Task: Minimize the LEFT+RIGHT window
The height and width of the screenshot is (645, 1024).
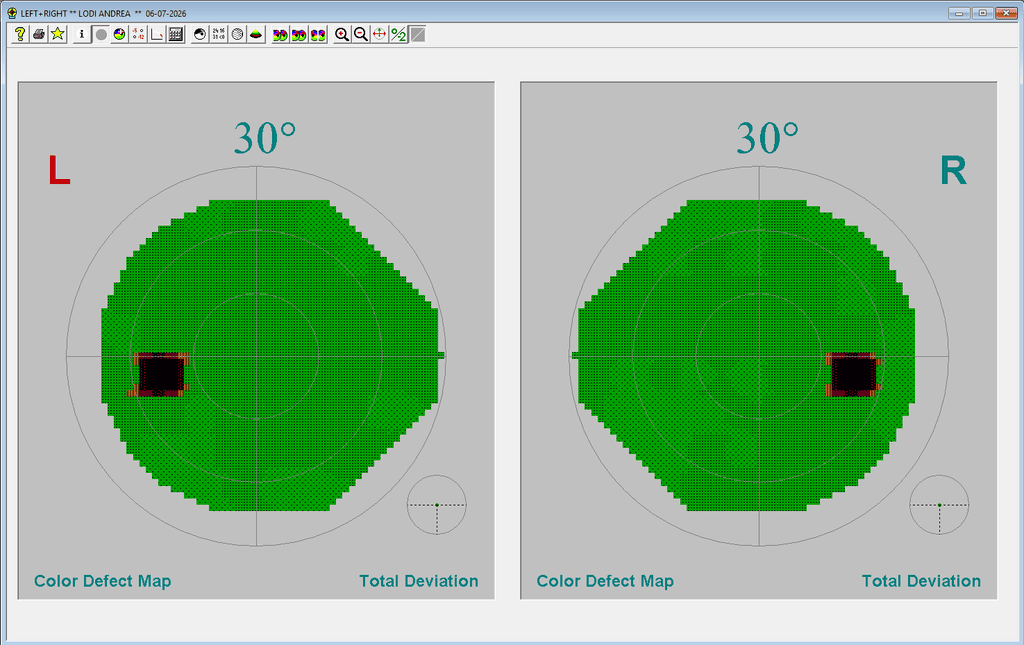Action: click(959, 13)
